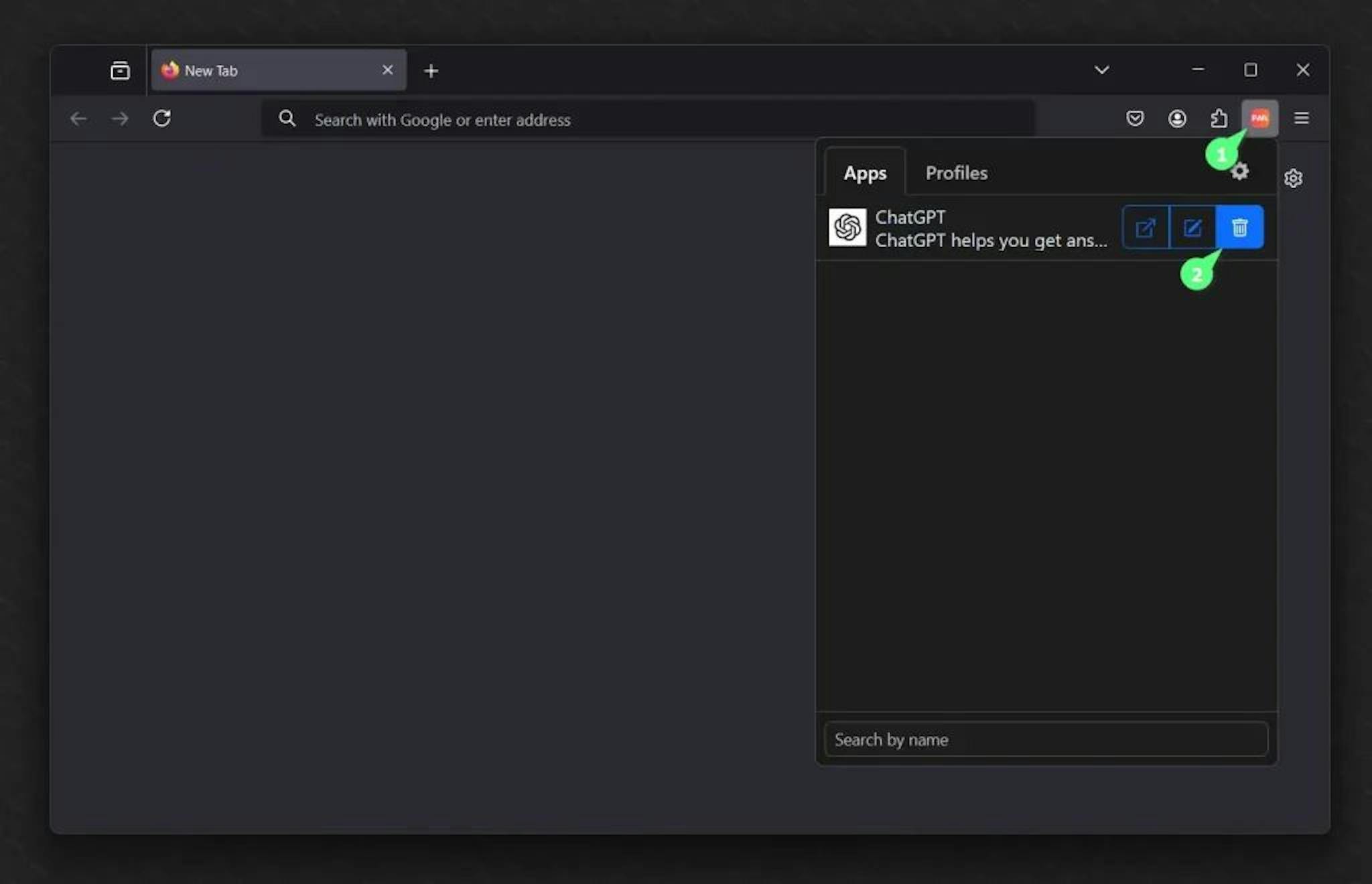The height and width of the screenshot is (884, 1372).
Task: Click the address bar to enter a URL
Action: [603, 120]
